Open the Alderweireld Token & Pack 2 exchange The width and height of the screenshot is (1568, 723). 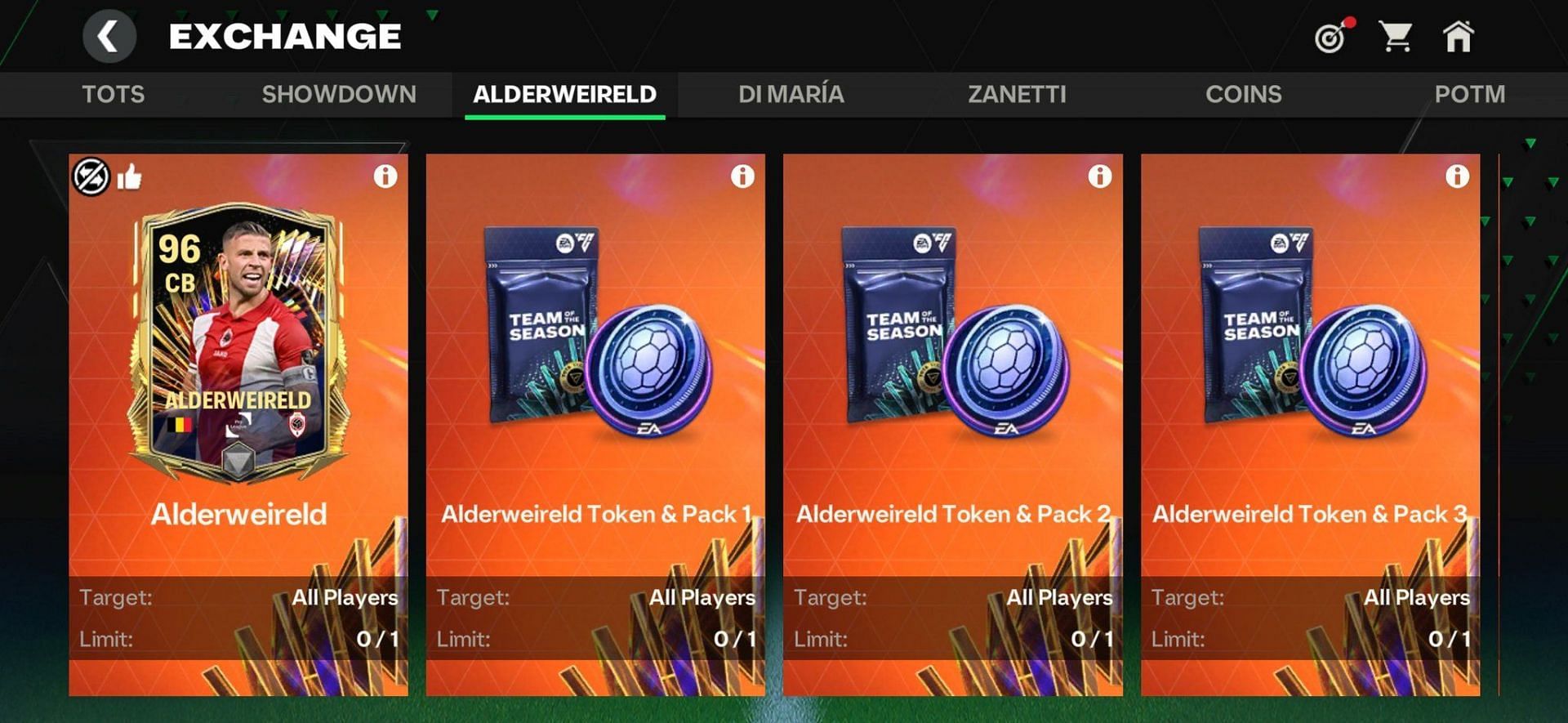tap(952, 425)
